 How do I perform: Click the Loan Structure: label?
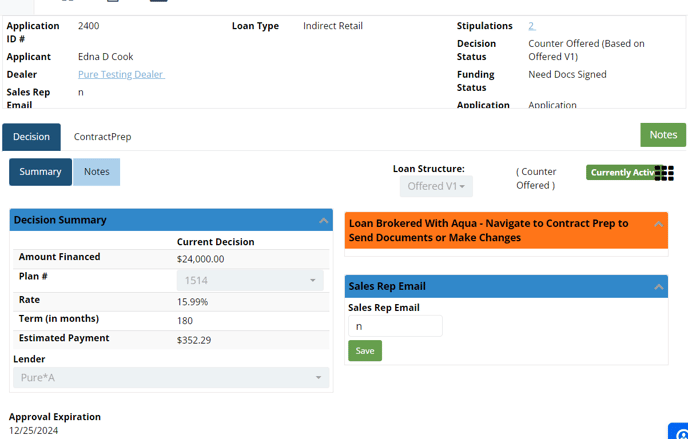pyautogui.click(x=429, y=169)
